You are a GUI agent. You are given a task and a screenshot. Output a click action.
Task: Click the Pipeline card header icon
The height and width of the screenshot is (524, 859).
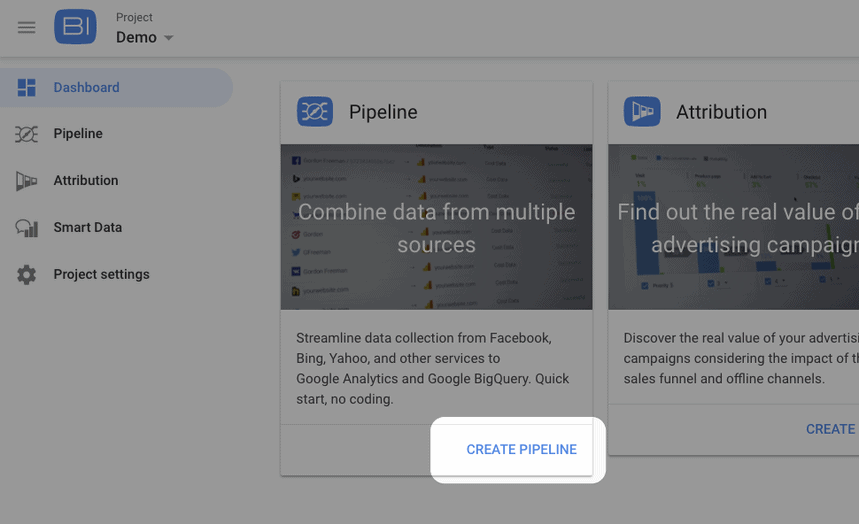point(315,112)
